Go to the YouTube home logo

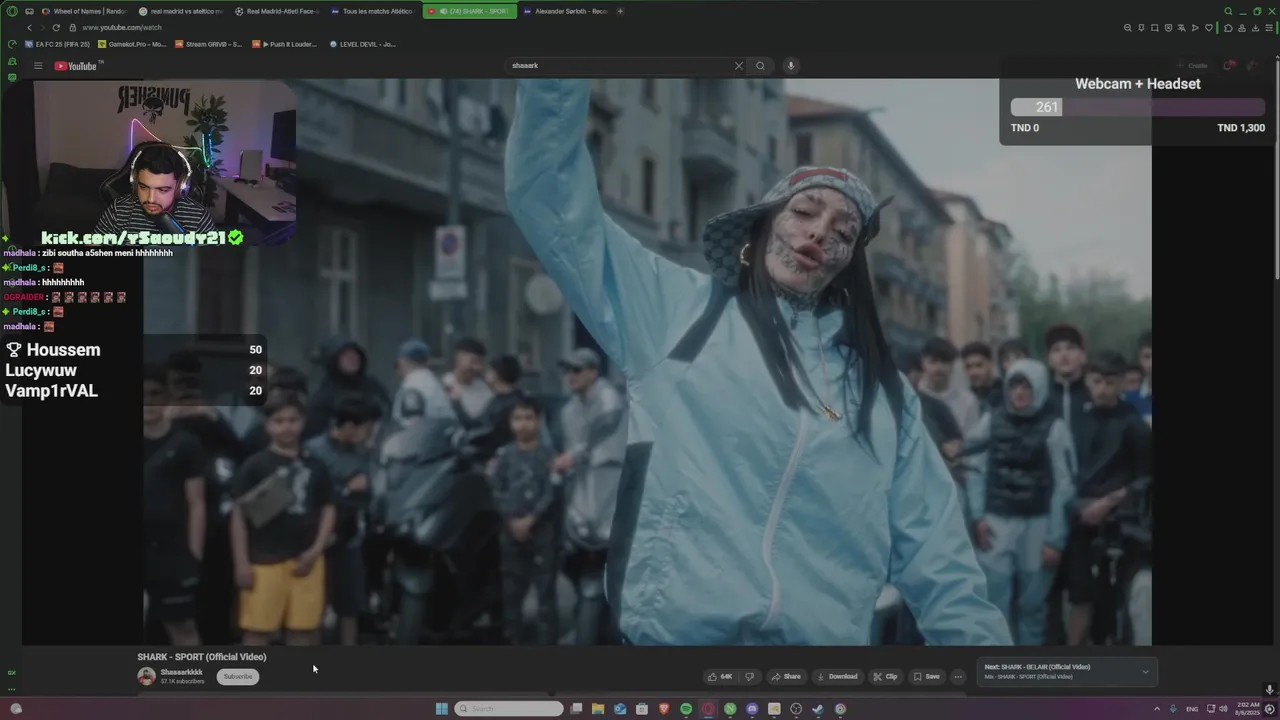pyautogui.click(x=78, y=66)
